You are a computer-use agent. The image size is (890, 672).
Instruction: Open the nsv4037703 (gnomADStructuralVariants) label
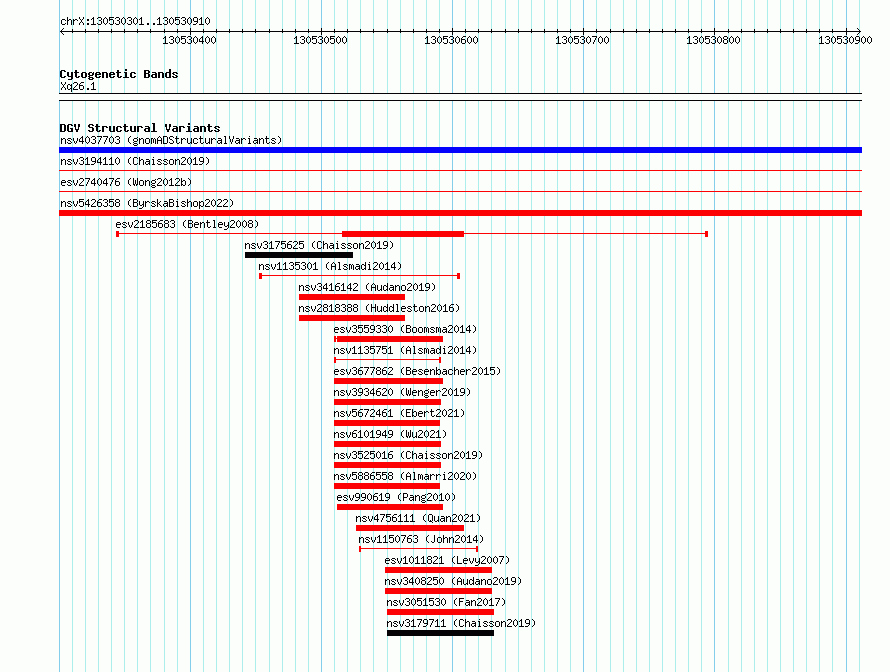(171, 140)
